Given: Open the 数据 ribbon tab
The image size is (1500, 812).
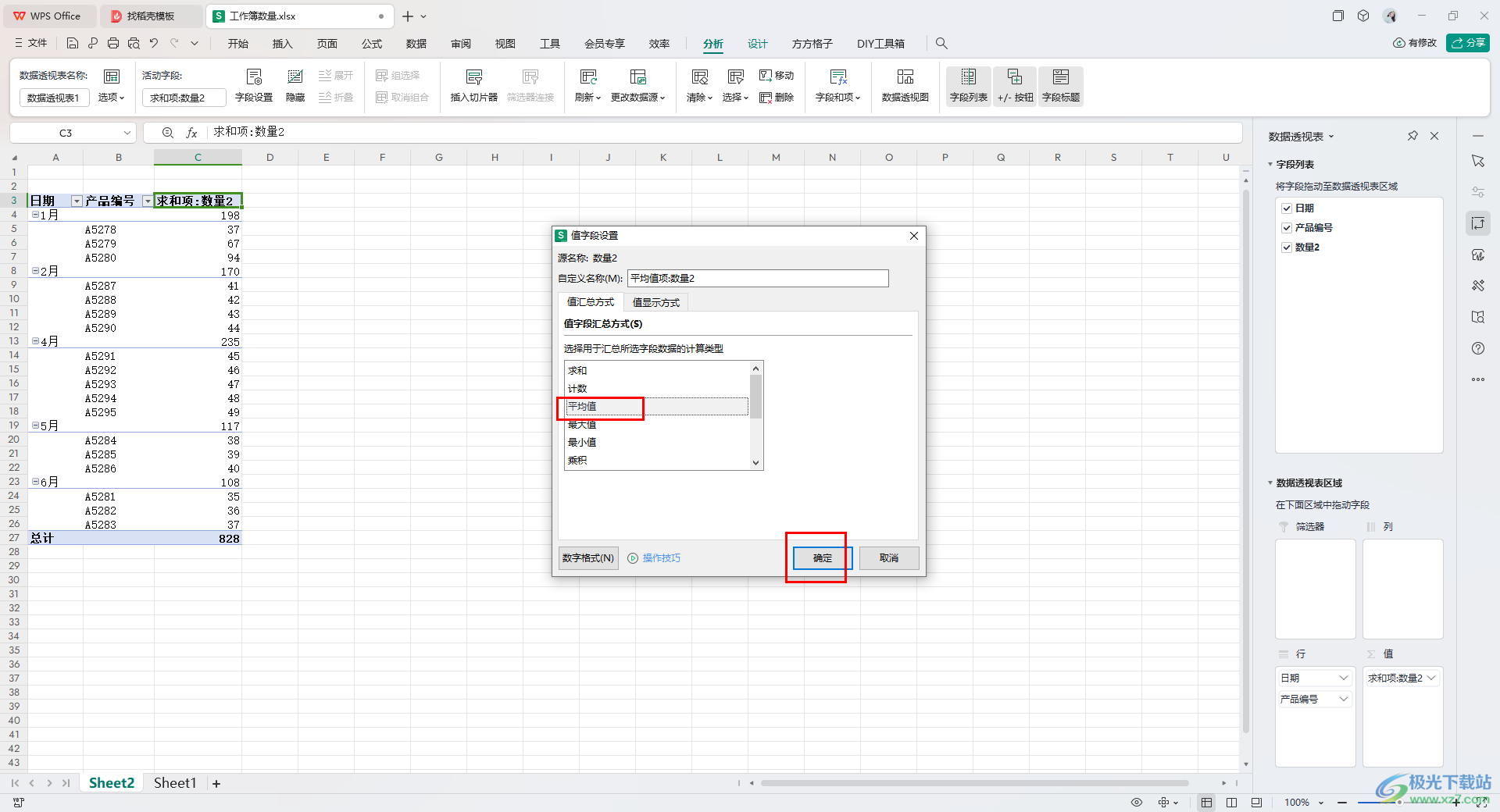Looking at the screenshot, I should [x=416, y=44].
